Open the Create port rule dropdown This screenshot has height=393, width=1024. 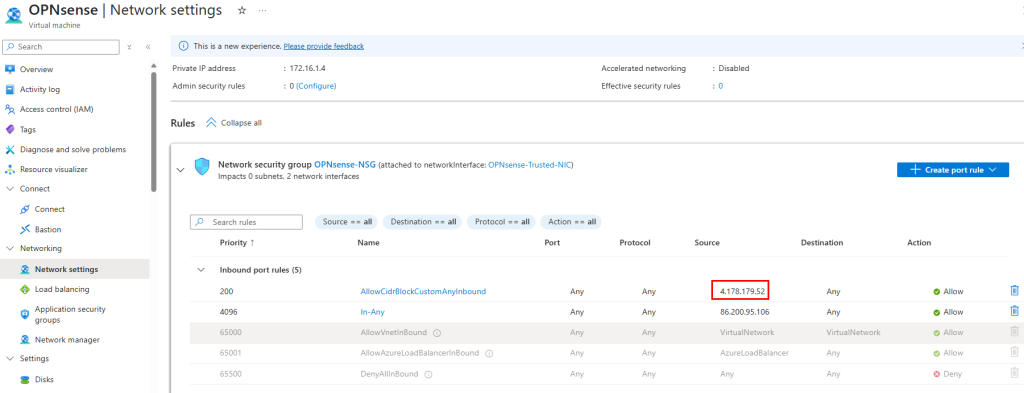coord(952,170)
